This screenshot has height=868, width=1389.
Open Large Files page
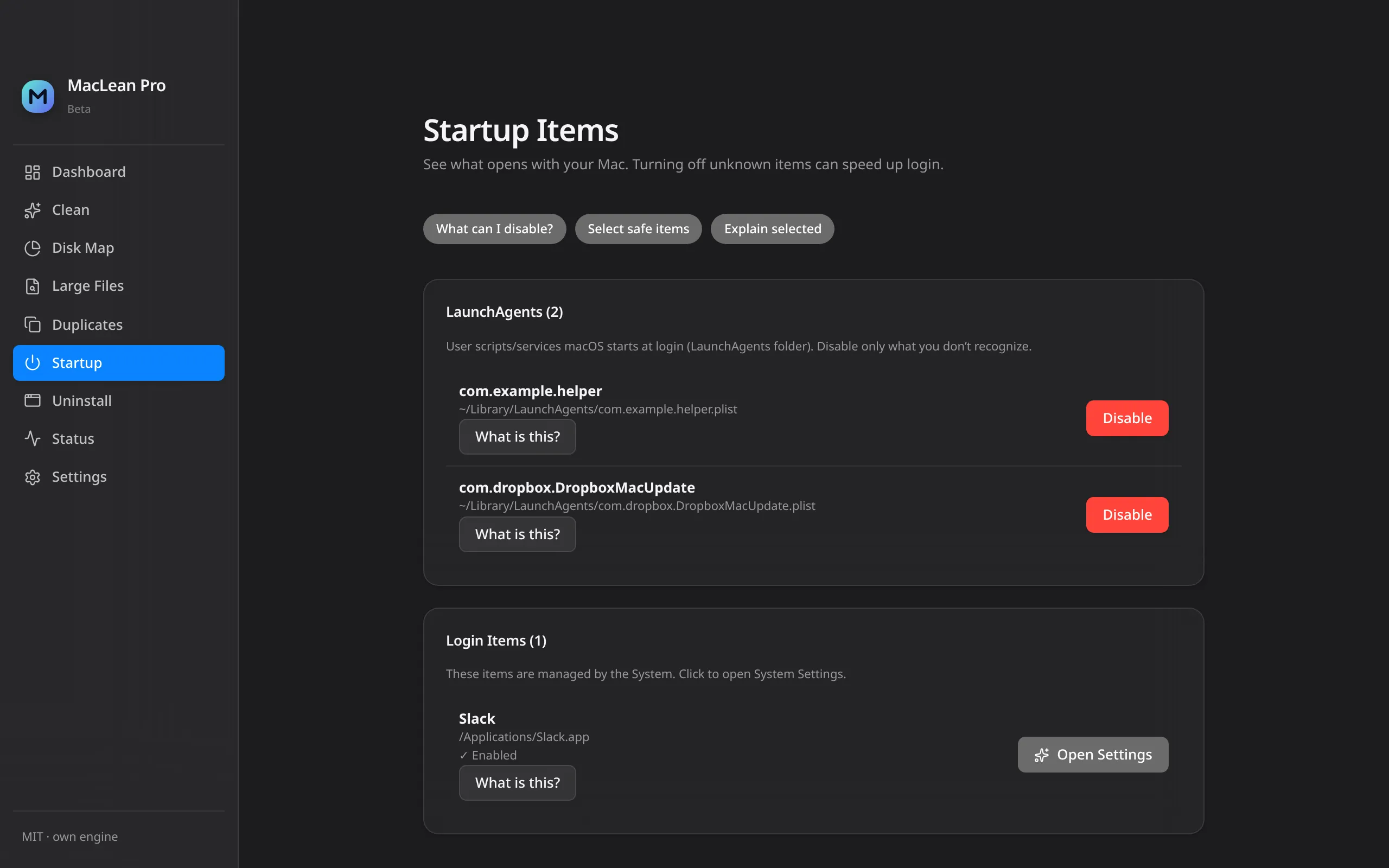(119, 286)
